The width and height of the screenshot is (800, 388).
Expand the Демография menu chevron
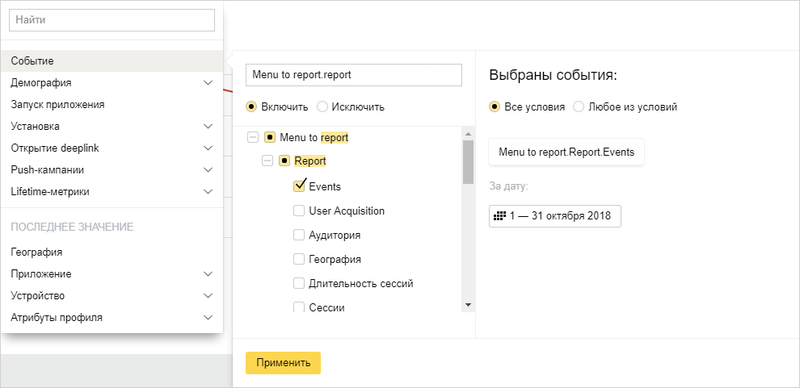[208, 83]
